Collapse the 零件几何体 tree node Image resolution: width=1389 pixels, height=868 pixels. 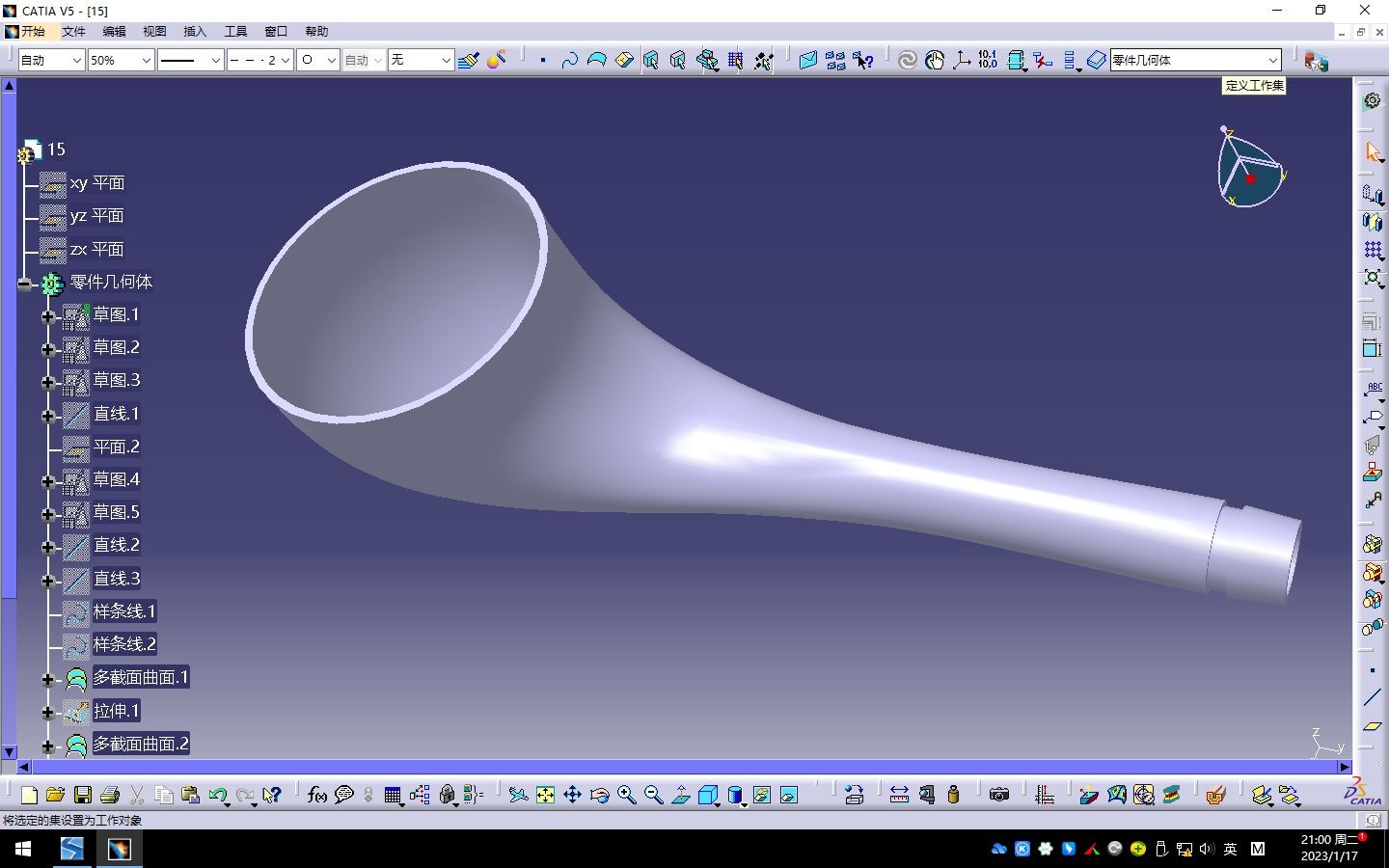pyautogui.click(x=25, y=284)
